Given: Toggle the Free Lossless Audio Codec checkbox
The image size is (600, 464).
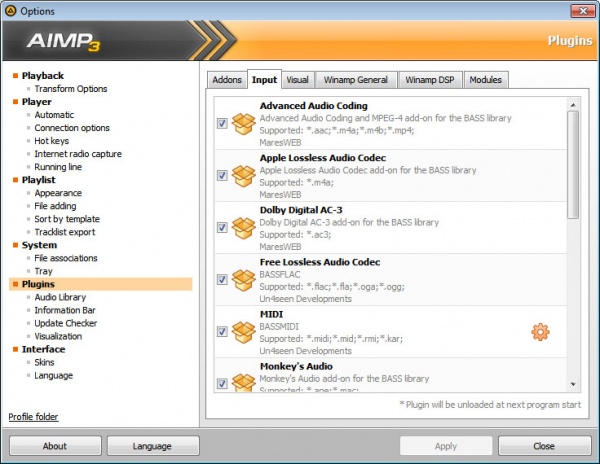Looking at the screenshot, I should click(222, 280).
